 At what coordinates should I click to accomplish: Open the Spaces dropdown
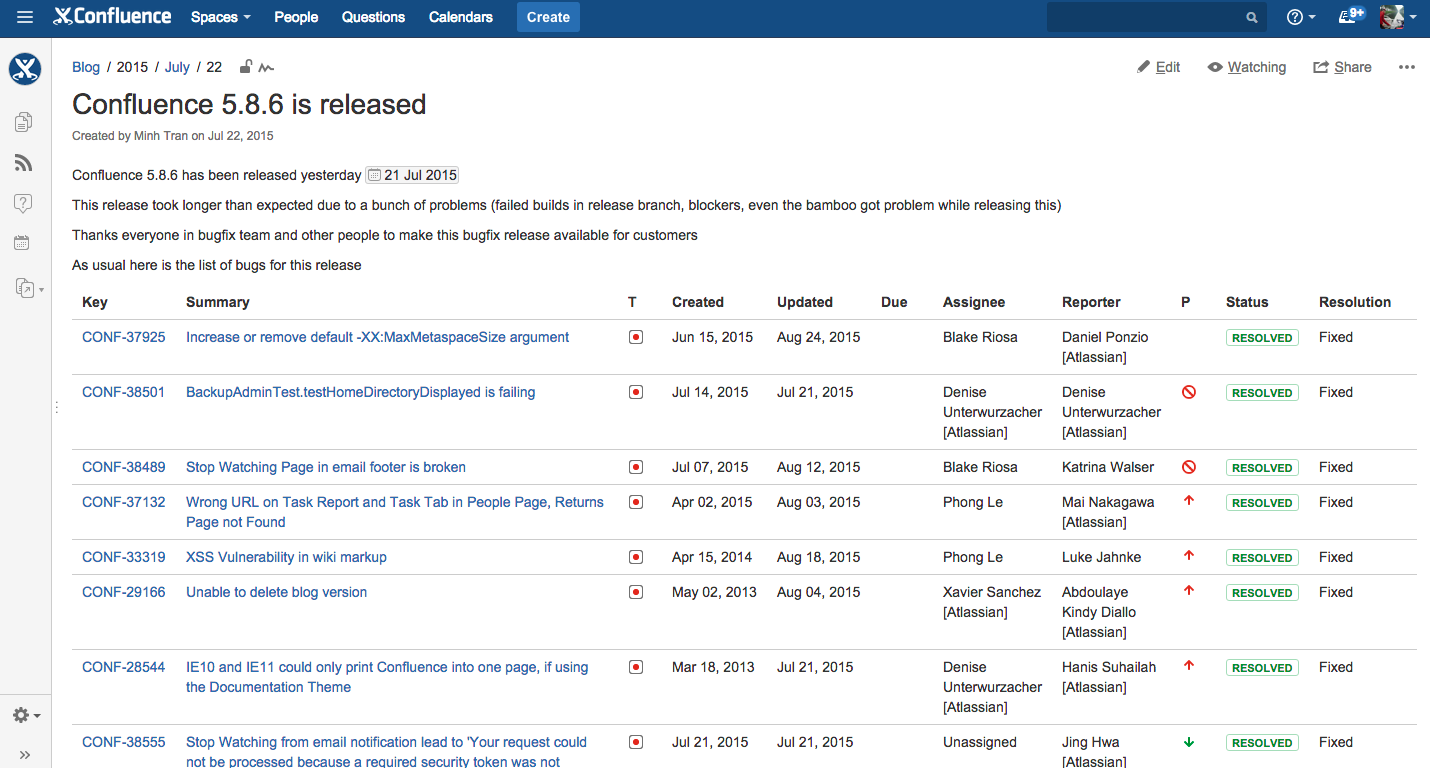220,17
